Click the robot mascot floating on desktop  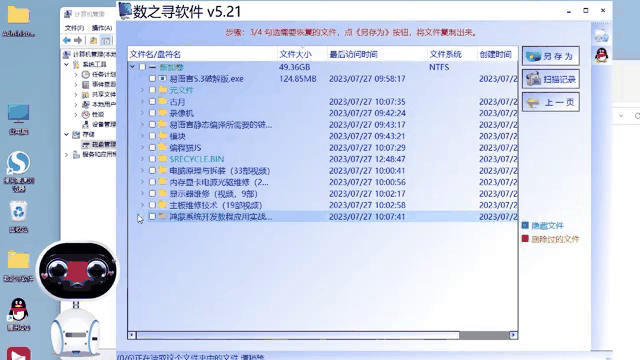coord(77,298)
